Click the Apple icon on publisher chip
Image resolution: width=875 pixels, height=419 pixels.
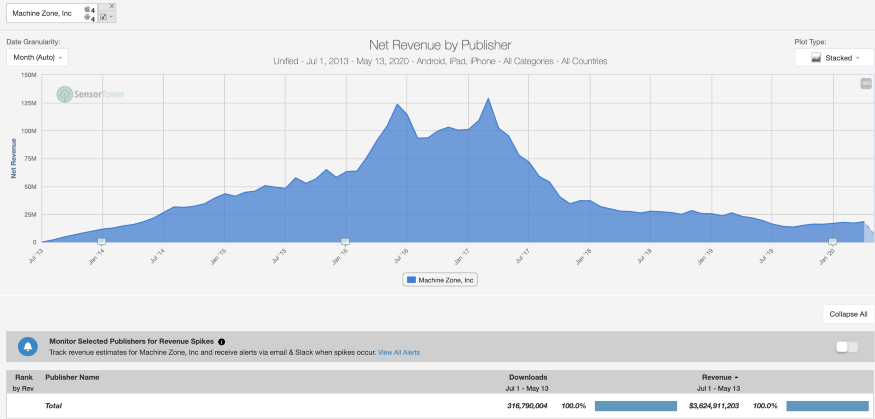point(87,9)
